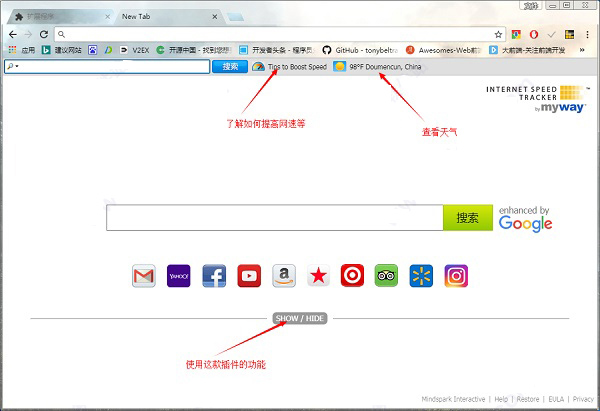Open the Facebook shortcut icon
600x411 pixels.
(214, 276)
